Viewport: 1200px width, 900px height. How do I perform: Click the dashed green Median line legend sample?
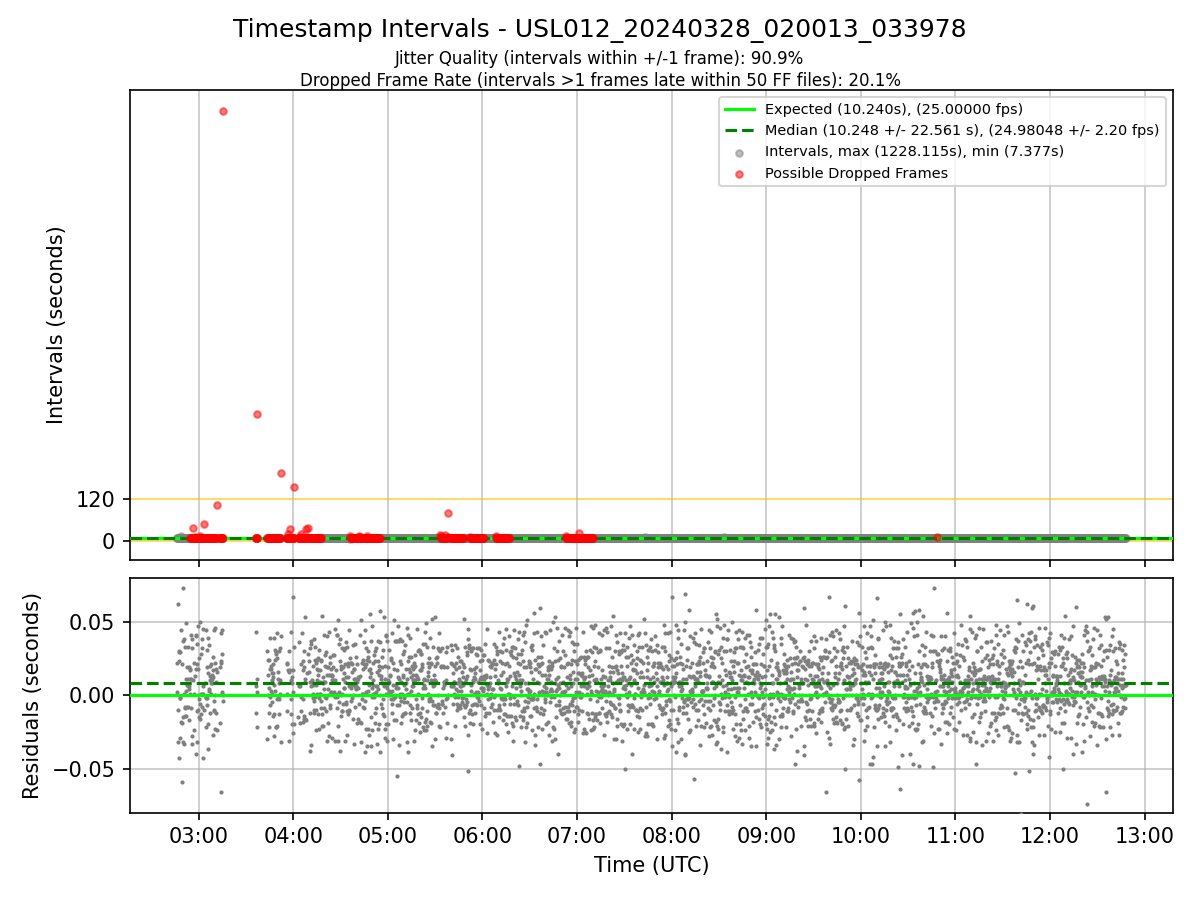pos(739,131)
